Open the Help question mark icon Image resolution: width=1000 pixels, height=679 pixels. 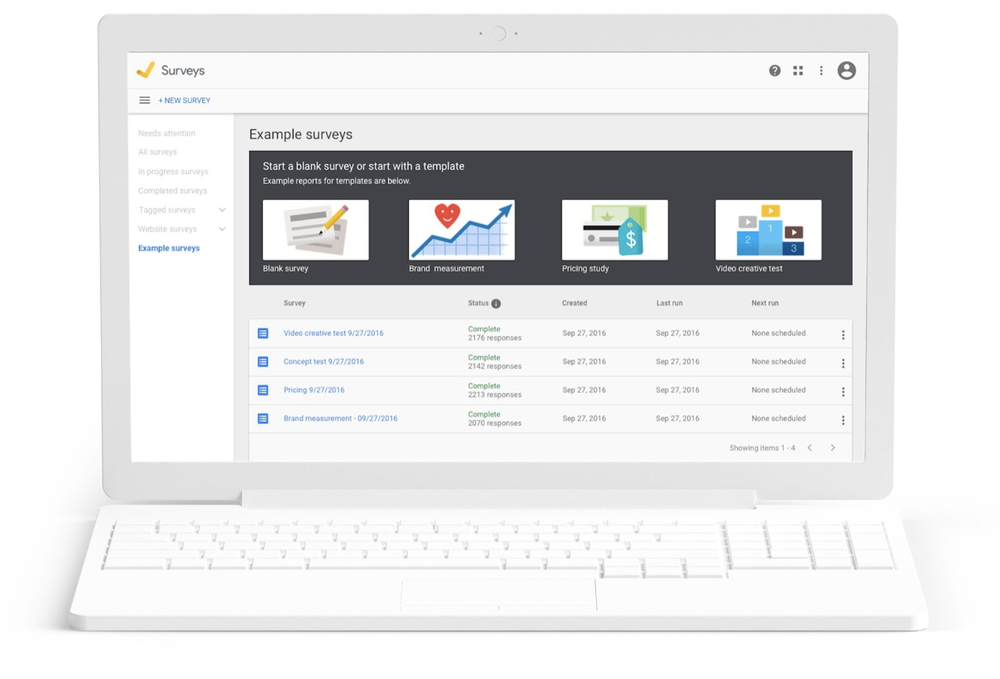pos(774,71)
